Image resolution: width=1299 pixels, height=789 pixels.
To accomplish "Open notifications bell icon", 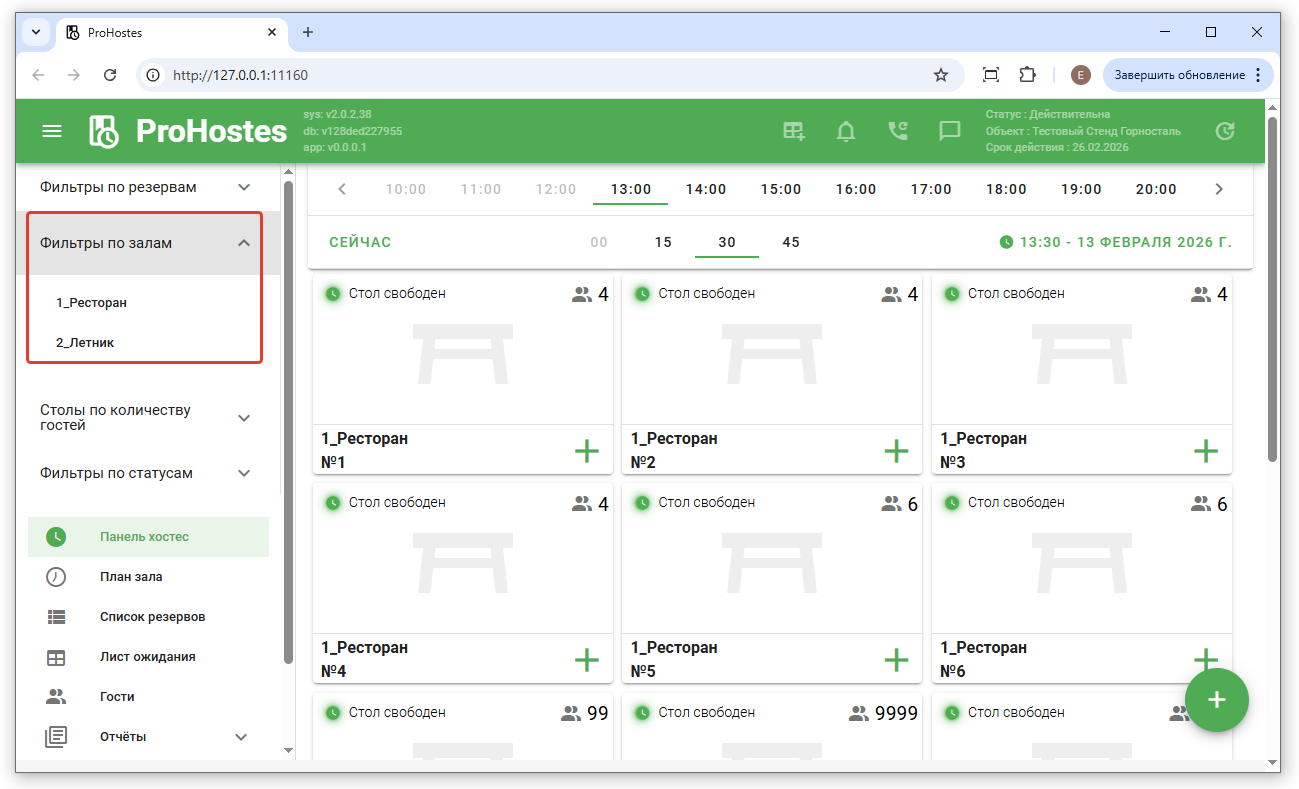I will pos(846,131).
